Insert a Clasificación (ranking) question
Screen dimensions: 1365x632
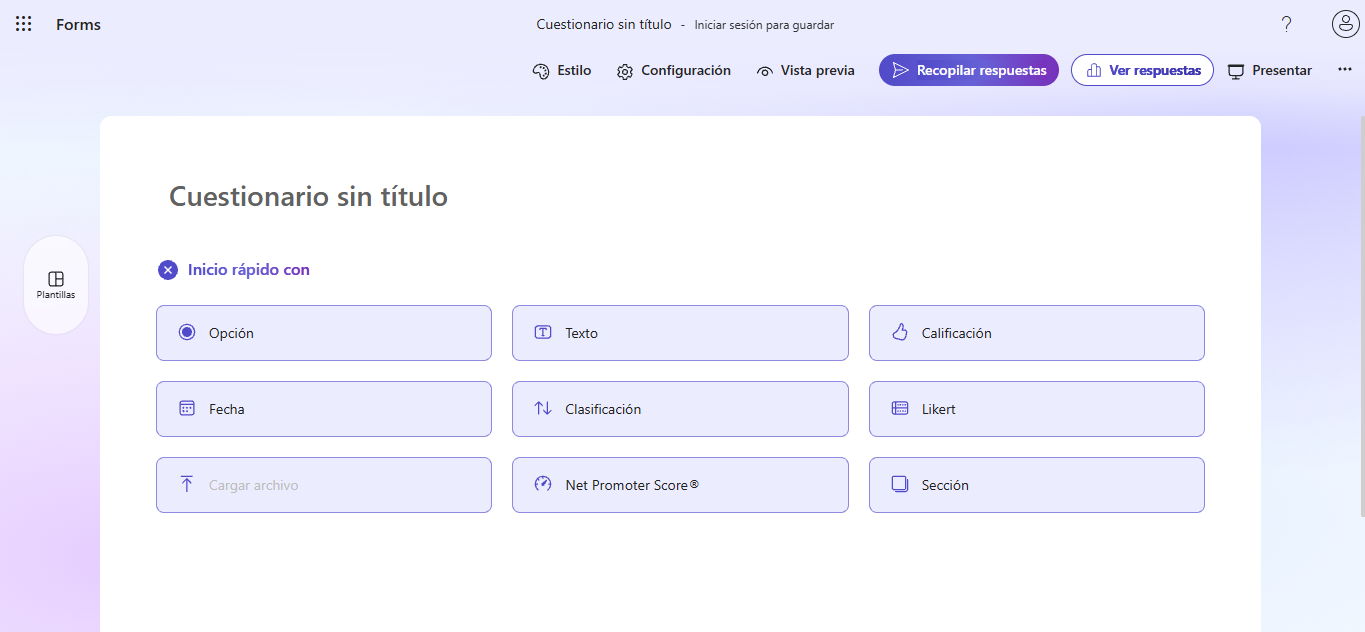680,408
